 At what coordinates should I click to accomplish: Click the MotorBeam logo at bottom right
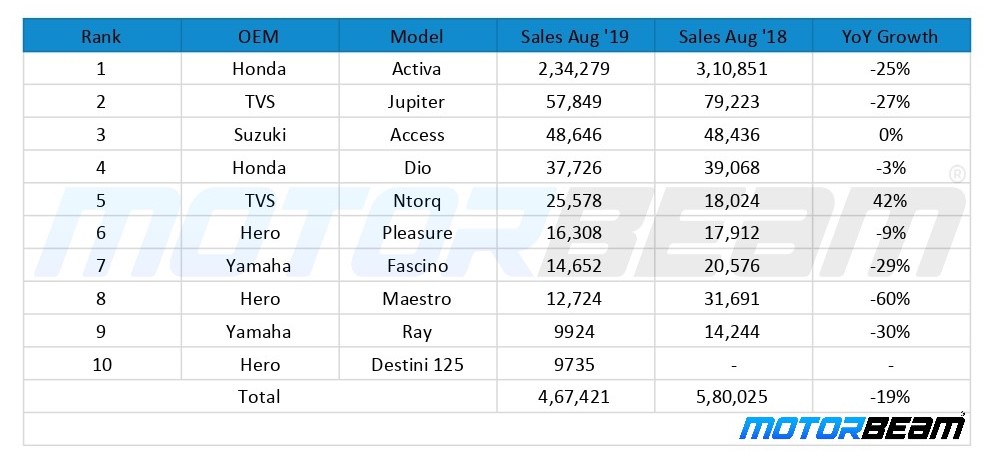coord(852,427)
